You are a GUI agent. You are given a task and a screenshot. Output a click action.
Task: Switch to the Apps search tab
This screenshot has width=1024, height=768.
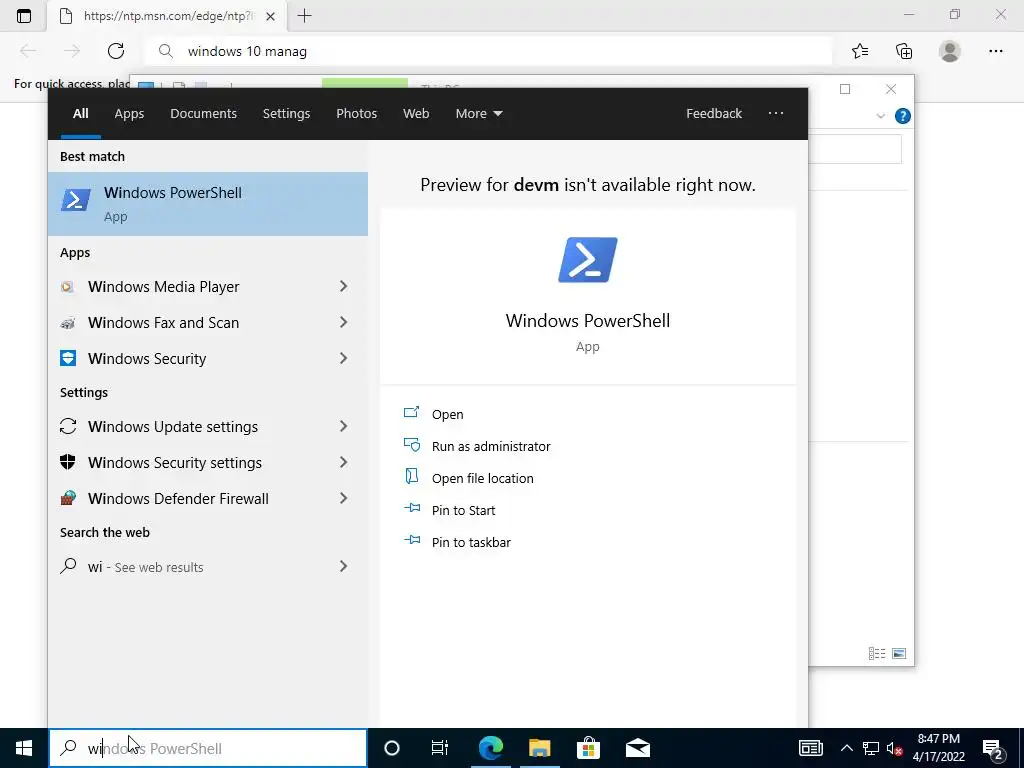[x=129, y=114]
